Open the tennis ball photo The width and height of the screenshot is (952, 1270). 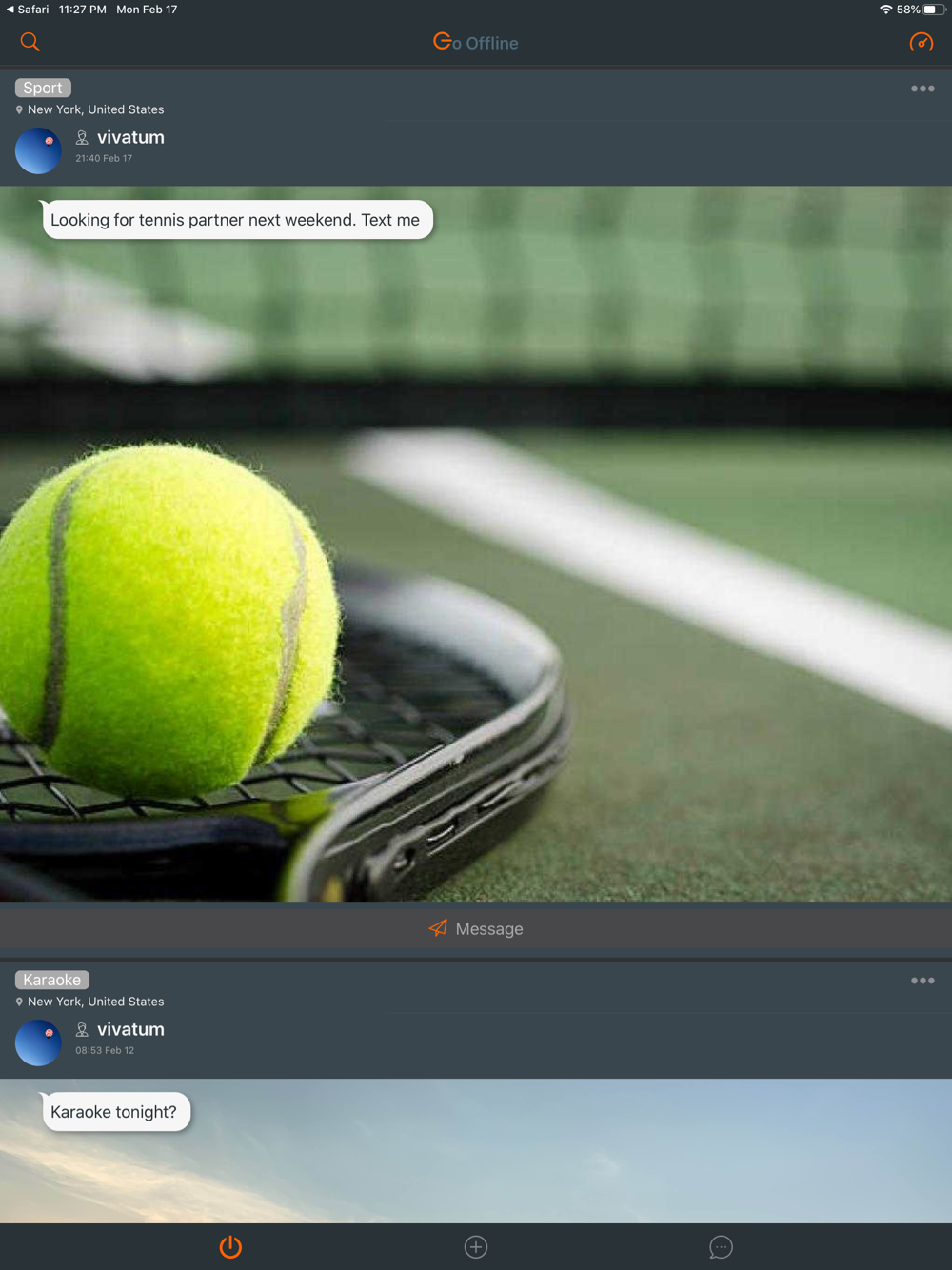click(x=476, y=544)
